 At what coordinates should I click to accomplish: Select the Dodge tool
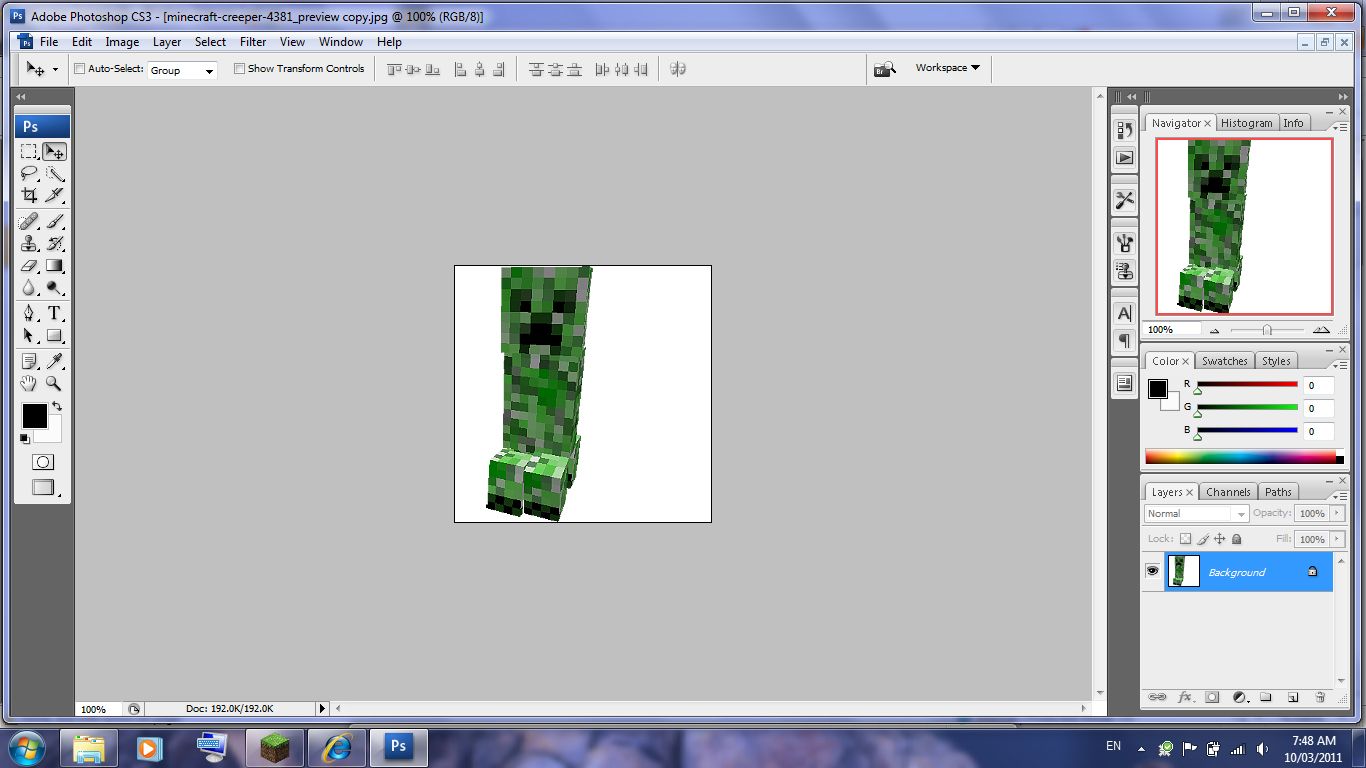click(55, 288)
